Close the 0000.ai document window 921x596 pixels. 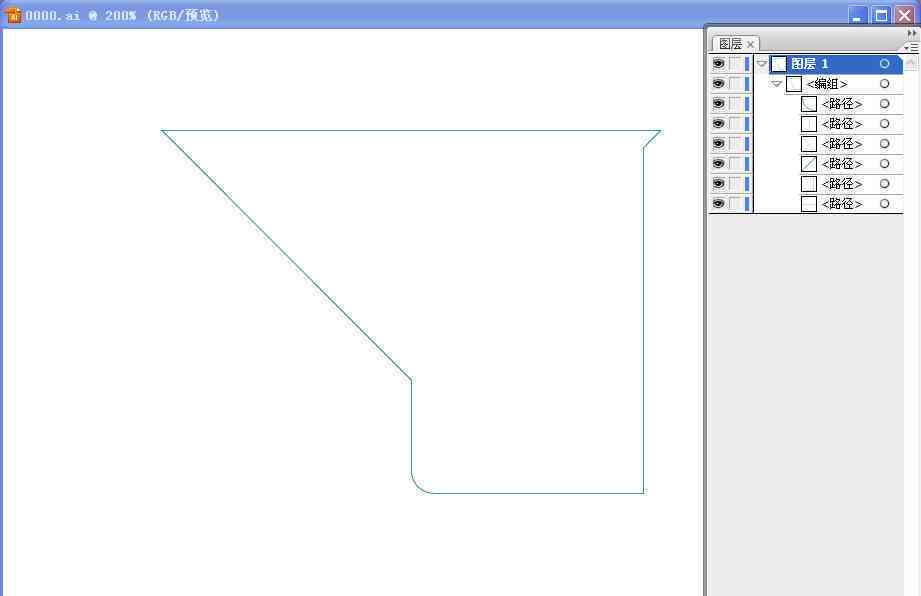tap(905, 15)
